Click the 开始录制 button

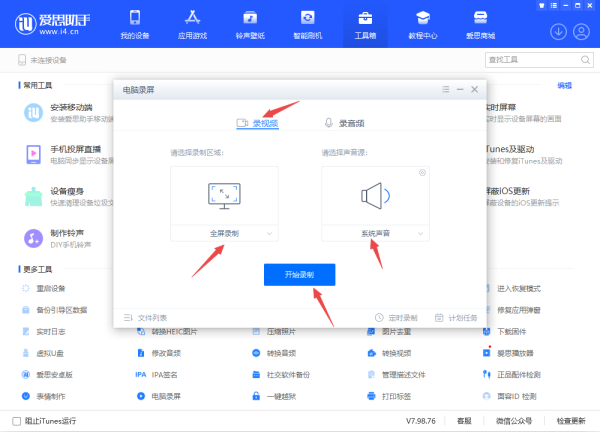pyautogui.click(x=300, y=274)
